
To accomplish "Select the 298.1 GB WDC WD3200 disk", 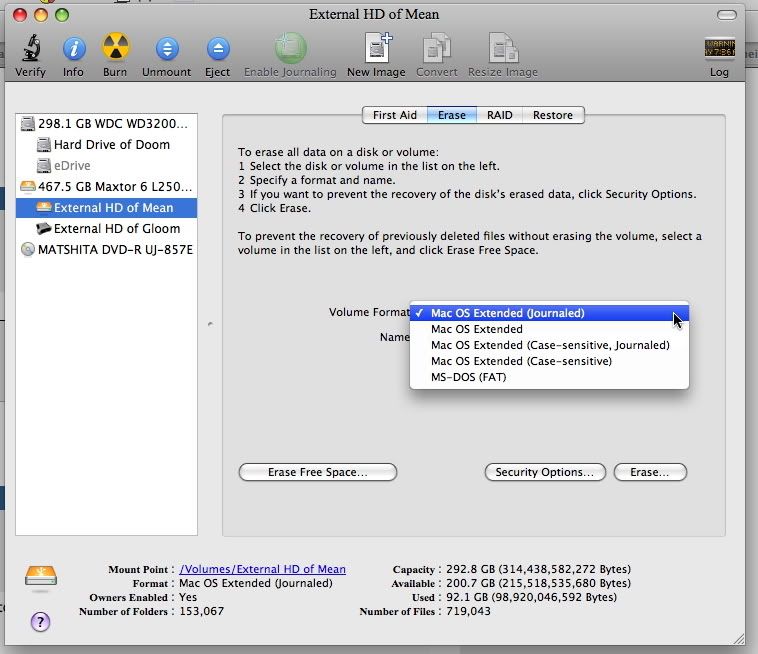I will [106, 124].
